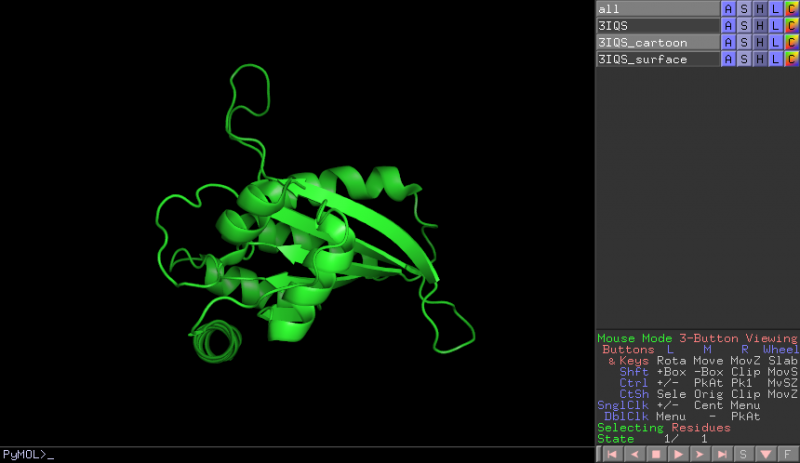Click the S scene button in playback bar
This screenshot has width=800, height=463.
743,454
